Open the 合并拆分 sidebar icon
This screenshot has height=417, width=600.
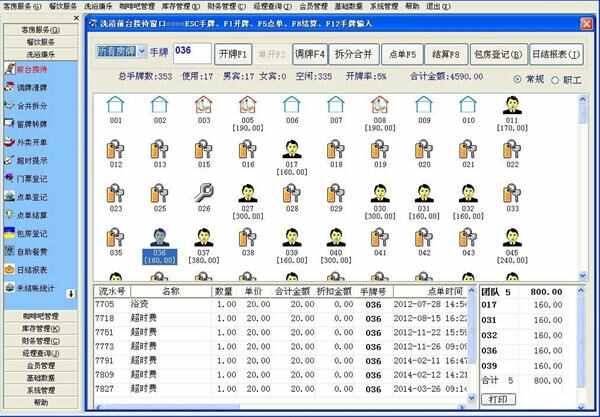tap(10, 105)
